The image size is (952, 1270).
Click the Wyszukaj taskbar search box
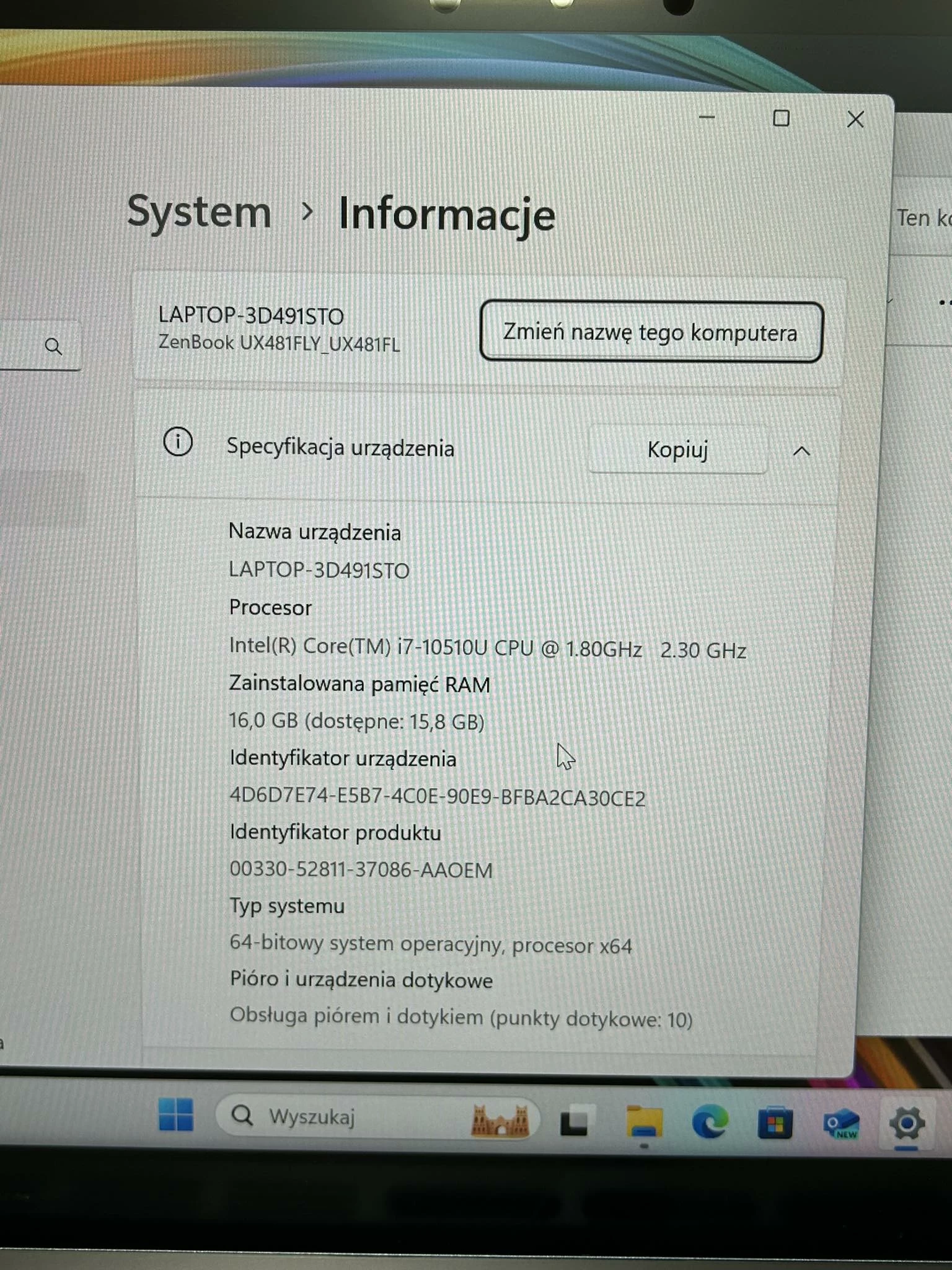(378, 1117)
